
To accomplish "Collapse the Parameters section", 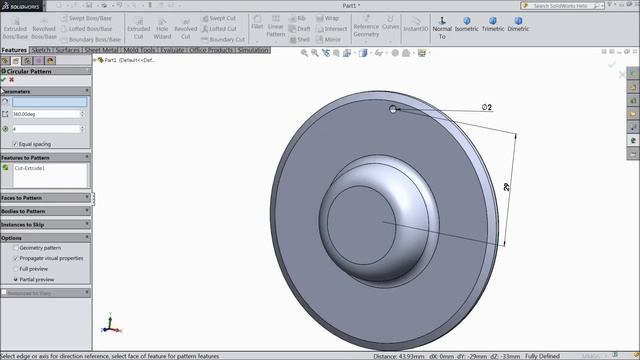I will pos(87,91).
